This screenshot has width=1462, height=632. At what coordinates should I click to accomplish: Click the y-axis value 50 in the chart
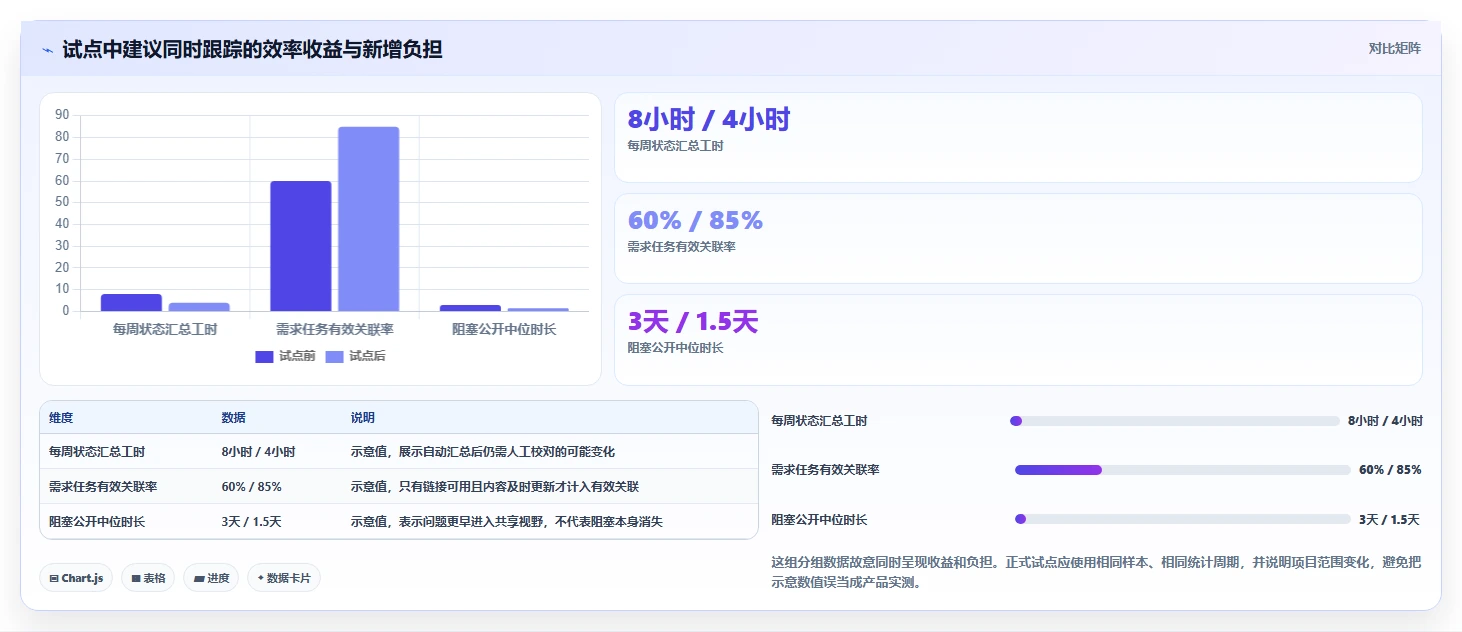(62, 202)
